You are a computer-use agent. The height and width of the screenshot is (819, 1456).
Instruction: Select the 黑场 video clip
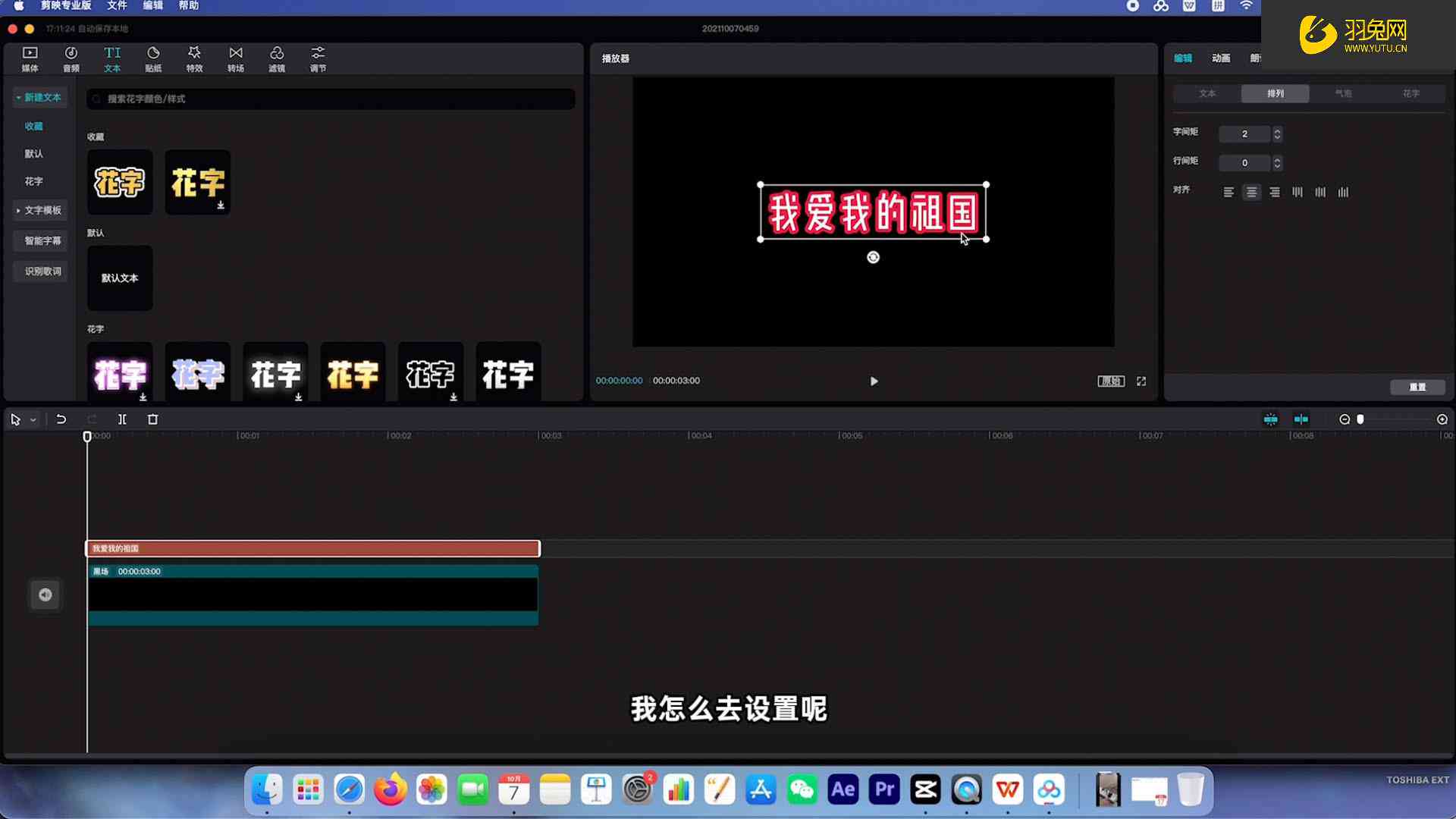click(312, 595)
